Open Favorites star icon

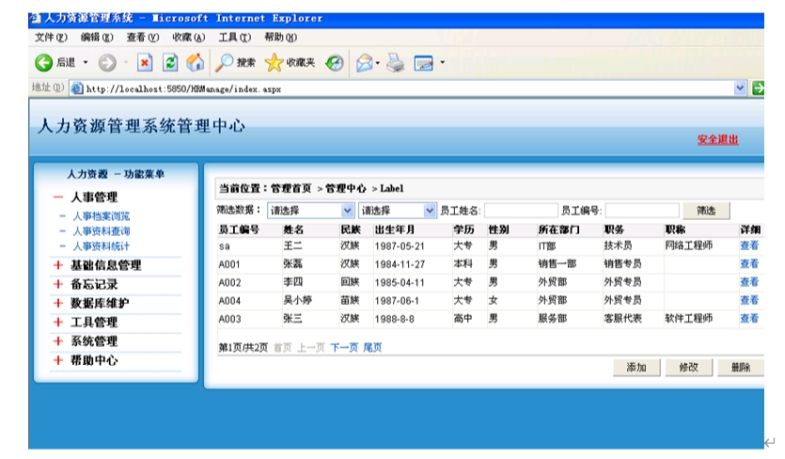pos(274,63)
